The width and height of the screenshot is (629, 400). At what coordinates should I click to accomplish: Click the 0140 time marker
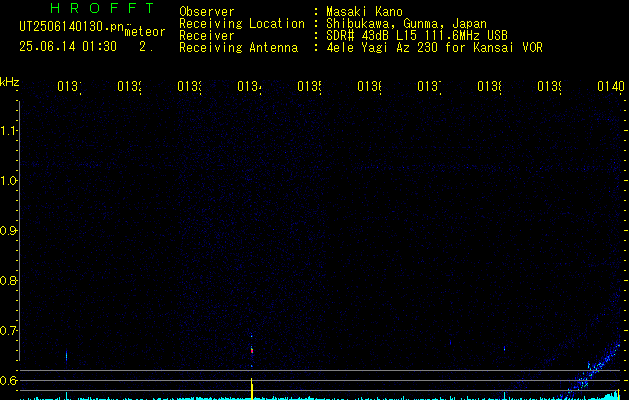click(611, 87)
